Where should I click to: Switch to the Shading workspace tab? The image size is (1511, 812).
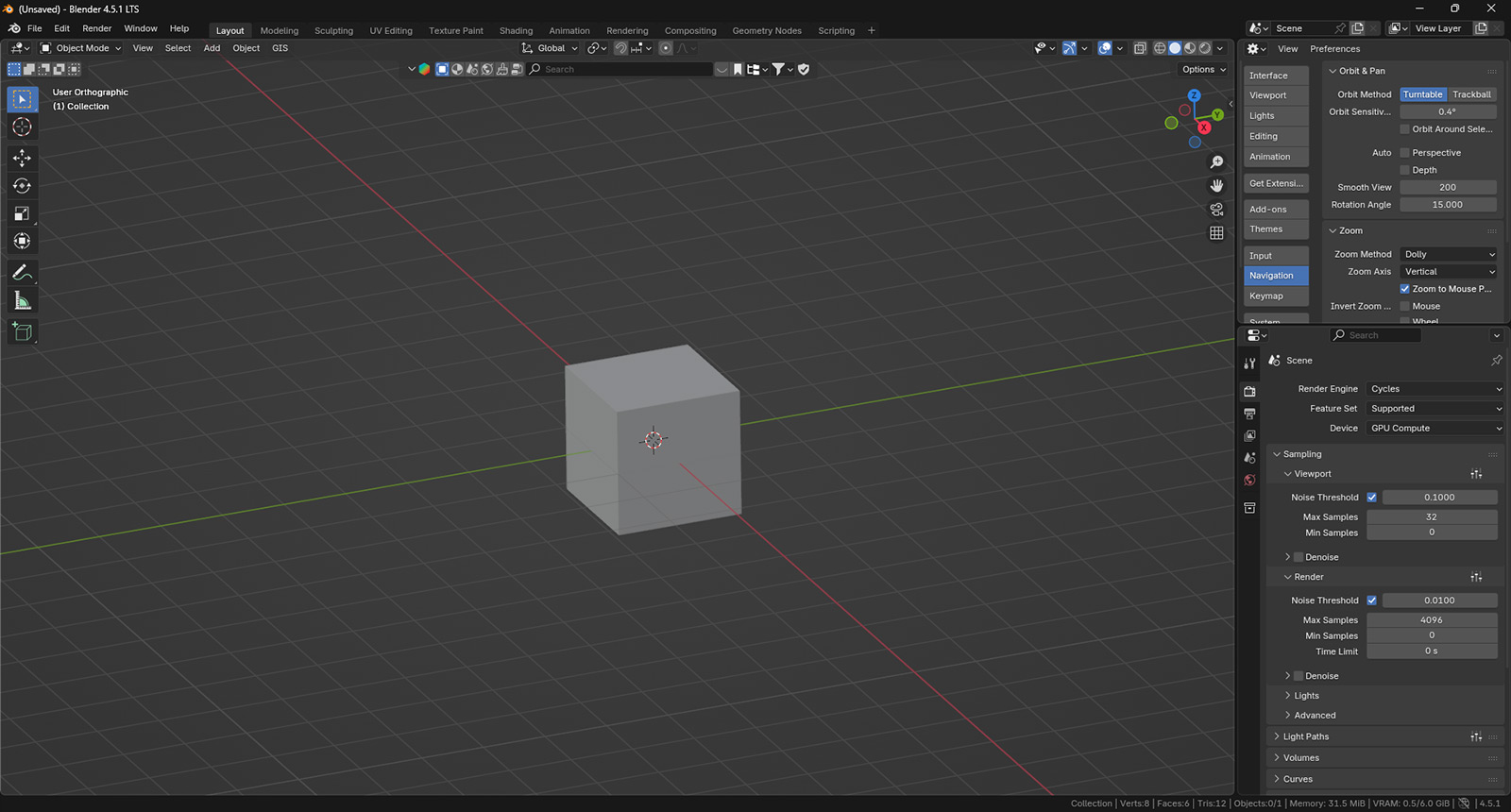[516, 30]
